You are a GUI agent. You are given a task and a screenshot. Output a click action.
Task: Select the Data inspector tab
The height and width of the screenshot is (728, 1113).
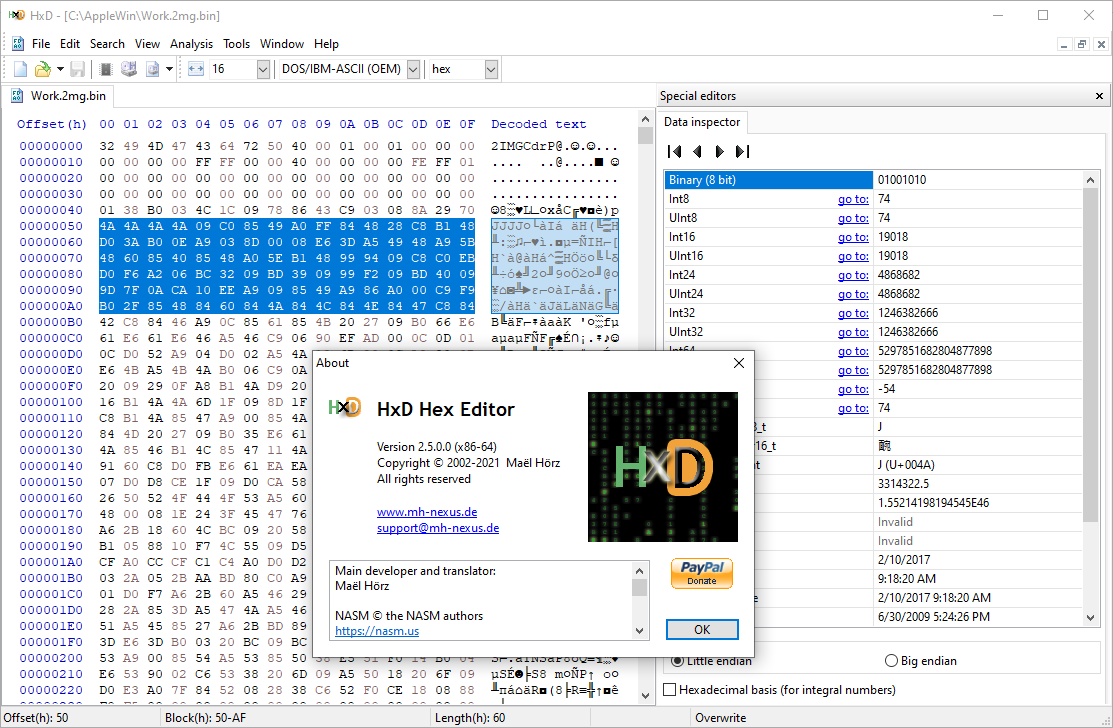click(x=702, y=122)
